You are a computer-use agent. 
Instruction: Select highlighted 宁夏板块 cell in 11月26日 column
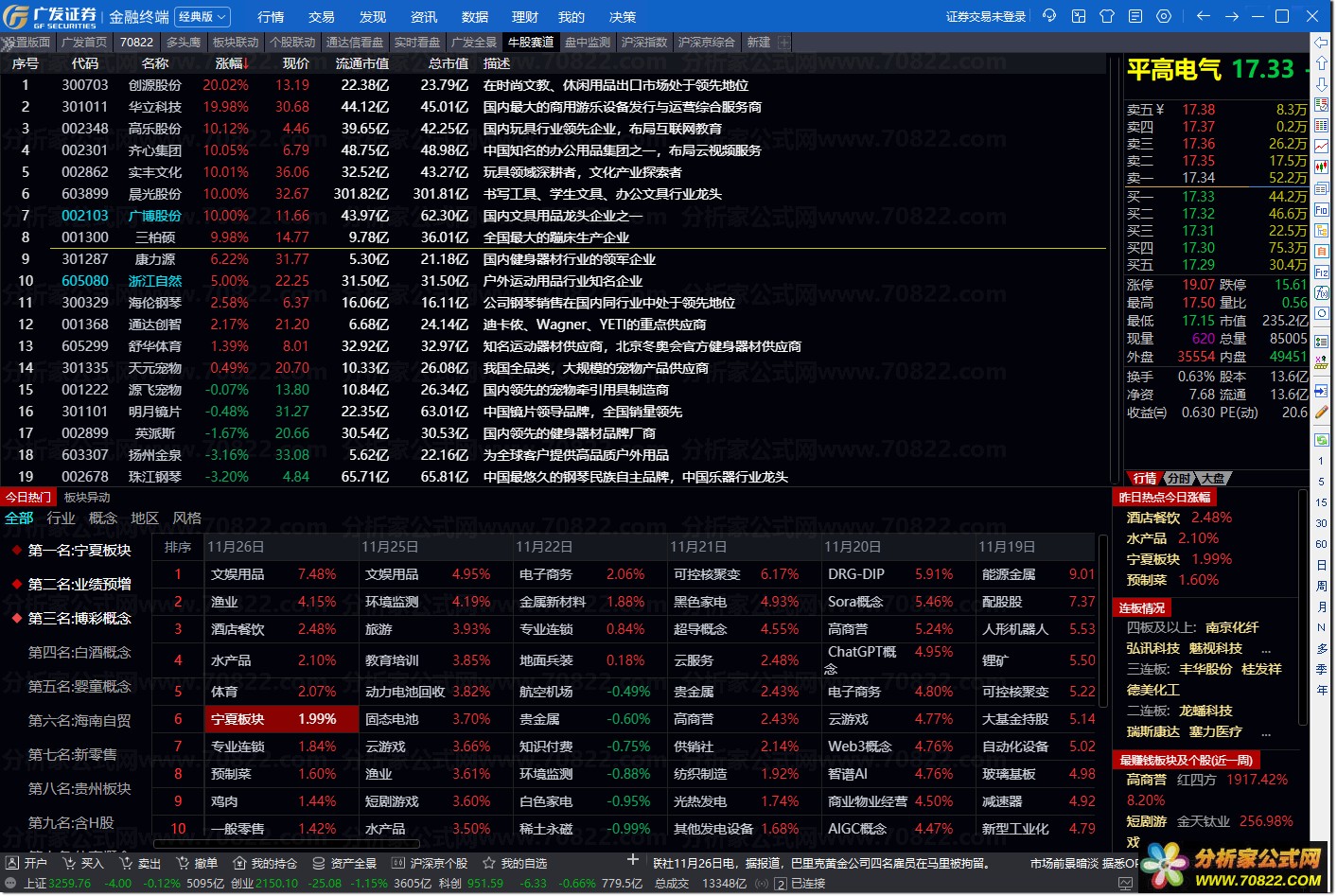click(x=281, y=719)
